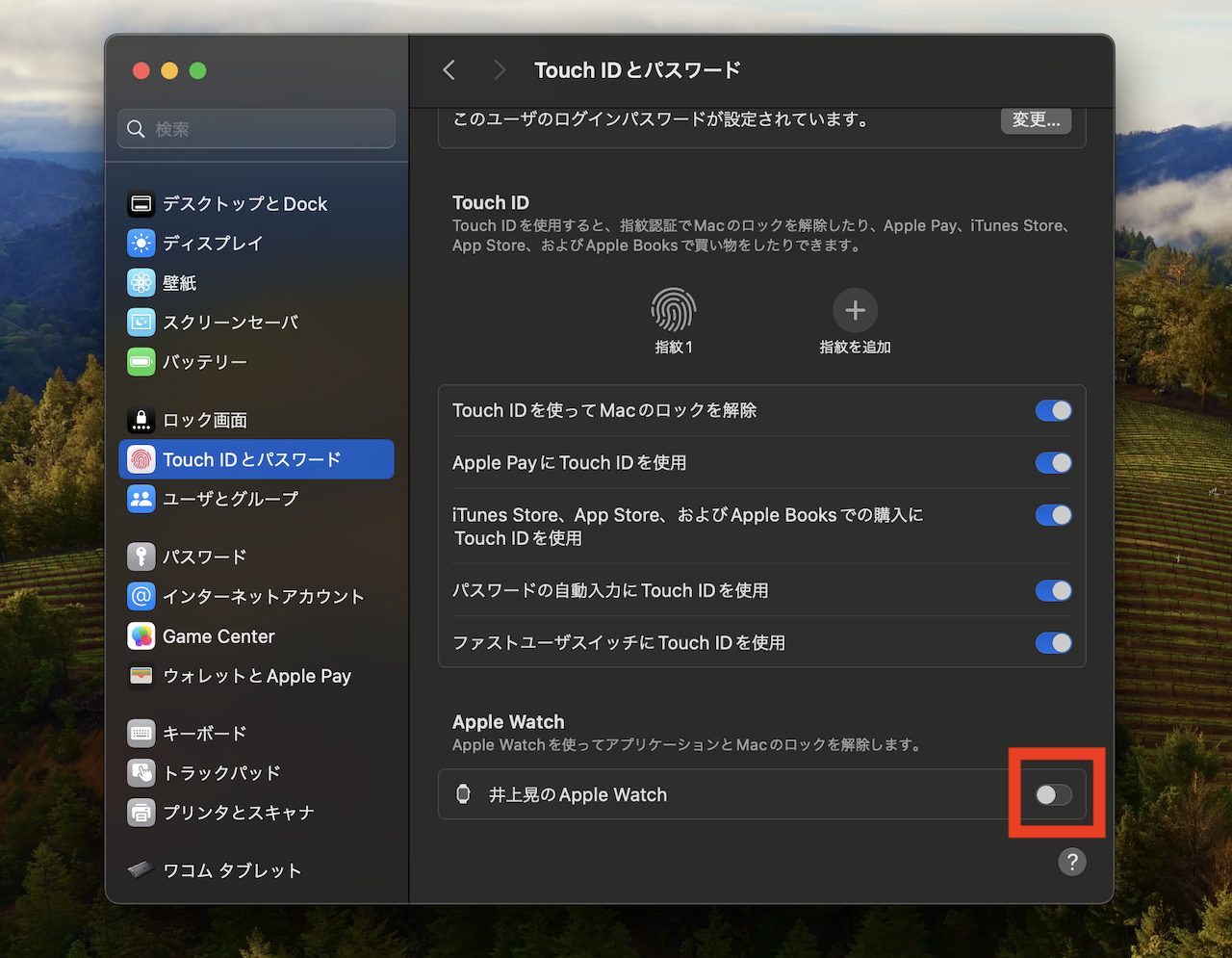Click the ログインパスワードが設定されています text
This screenshot has height=958, width=1232.
[x=660, y=119]
